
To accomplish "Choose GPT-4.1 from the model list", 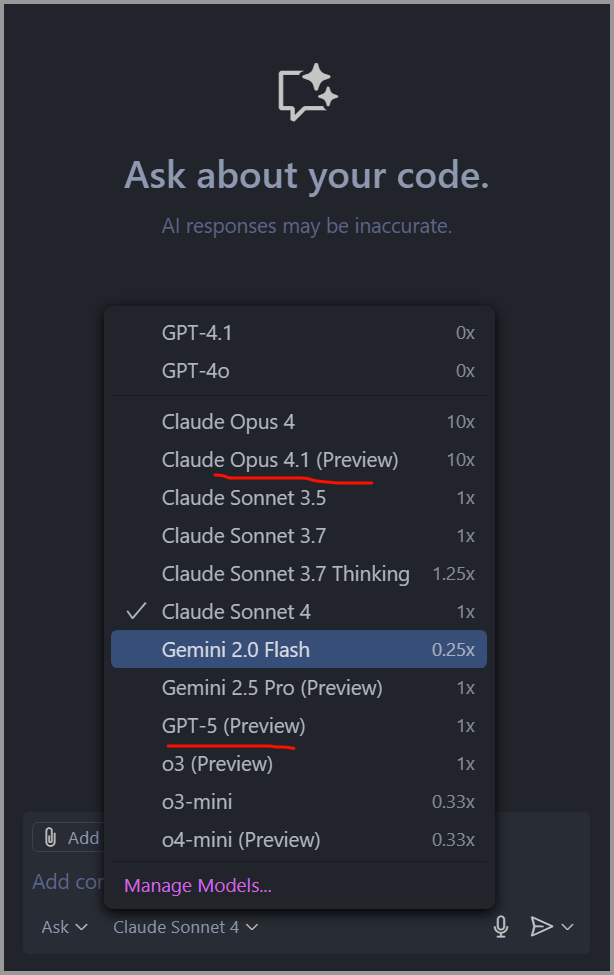I will tap(197, 333).
